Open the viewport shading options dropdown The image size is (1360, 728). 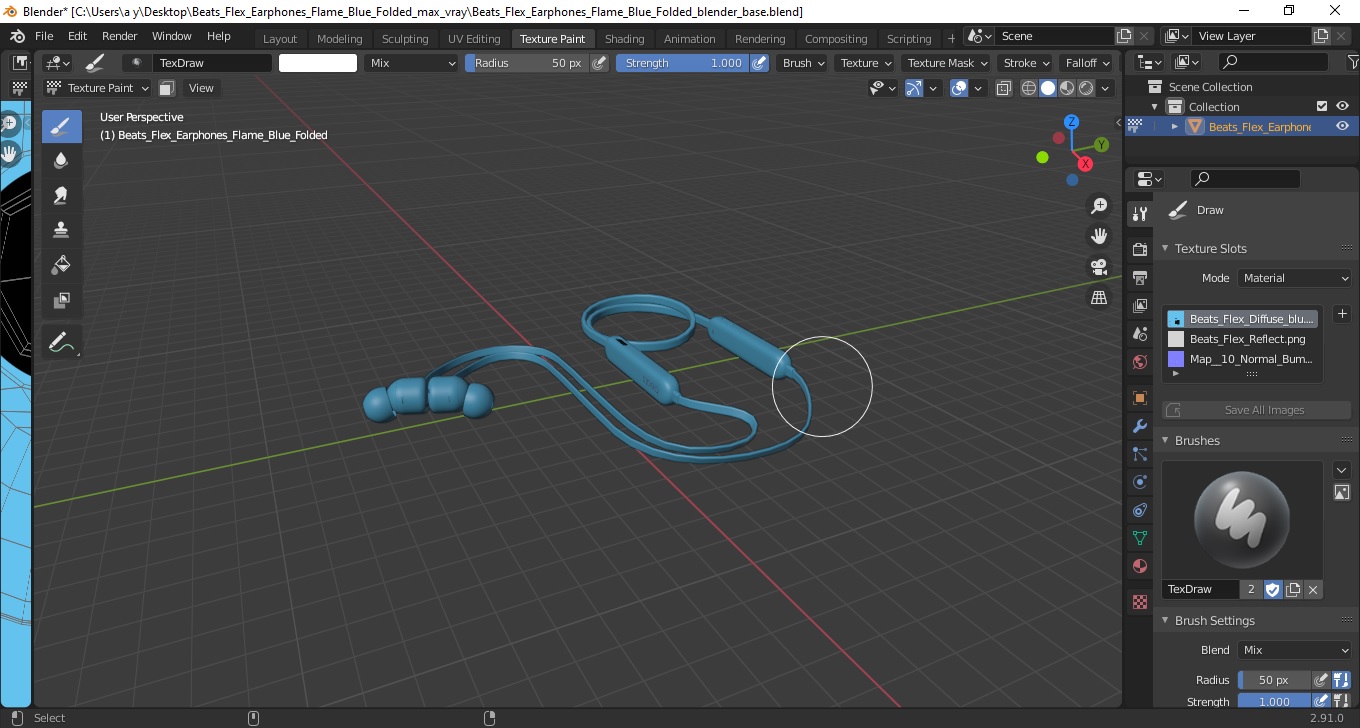[x=1106, y=88]
